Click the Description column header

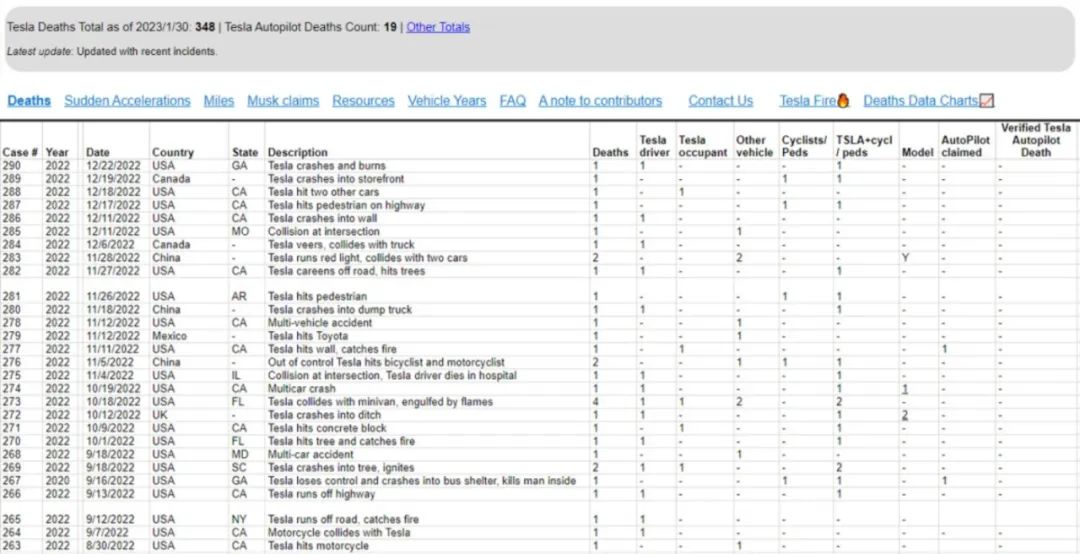pos(297,153)
